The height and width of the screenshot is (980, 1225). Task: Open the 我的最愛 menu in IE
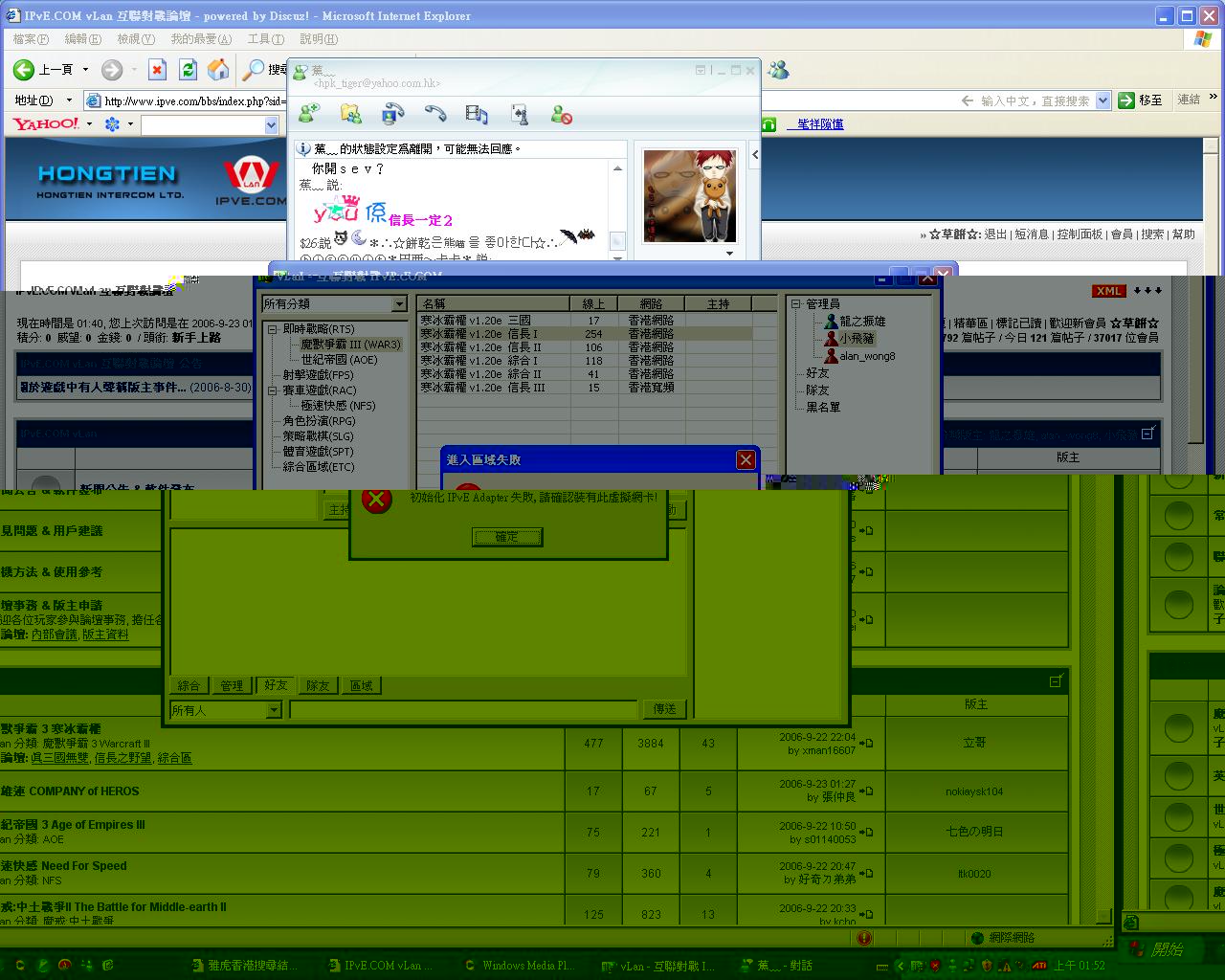point(201,39)
